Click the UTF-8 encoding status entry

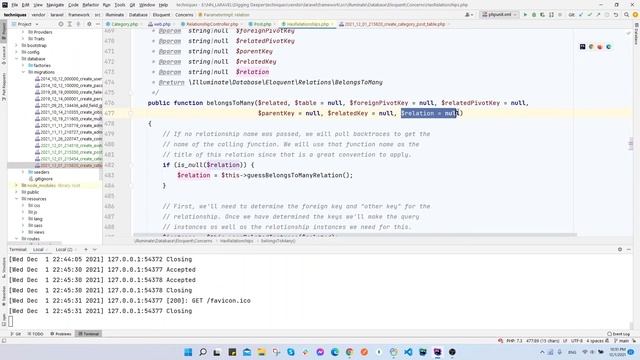pyautogui.click(x=576, y=340)
